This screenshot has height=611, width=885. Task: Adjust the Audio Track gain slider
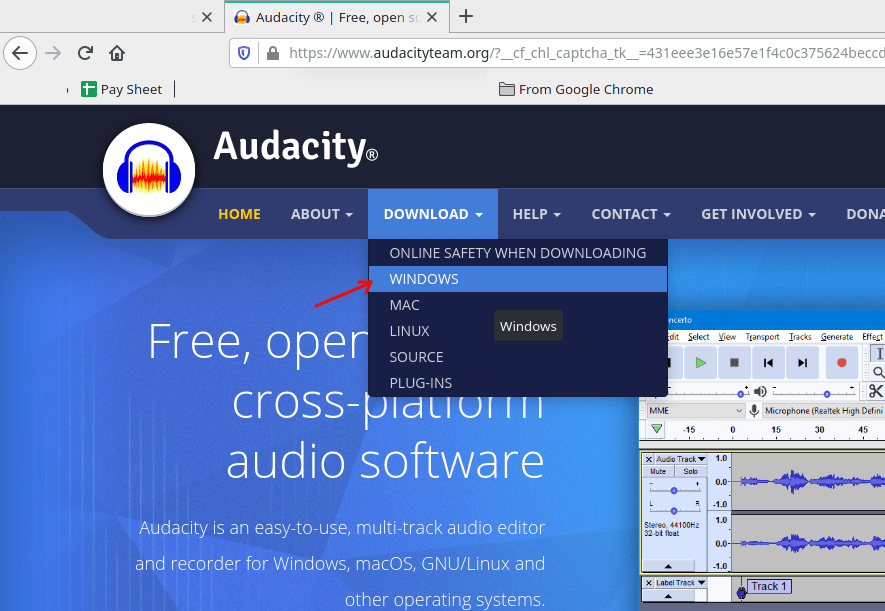coord(674,490)
